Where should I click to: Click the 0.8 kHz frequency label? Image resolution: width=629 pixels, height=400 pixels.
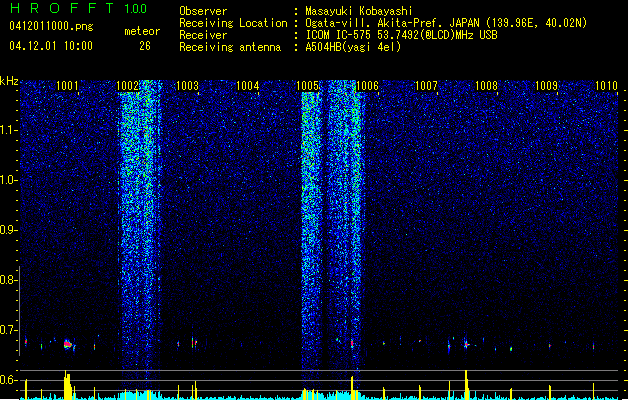coord(8,280)
